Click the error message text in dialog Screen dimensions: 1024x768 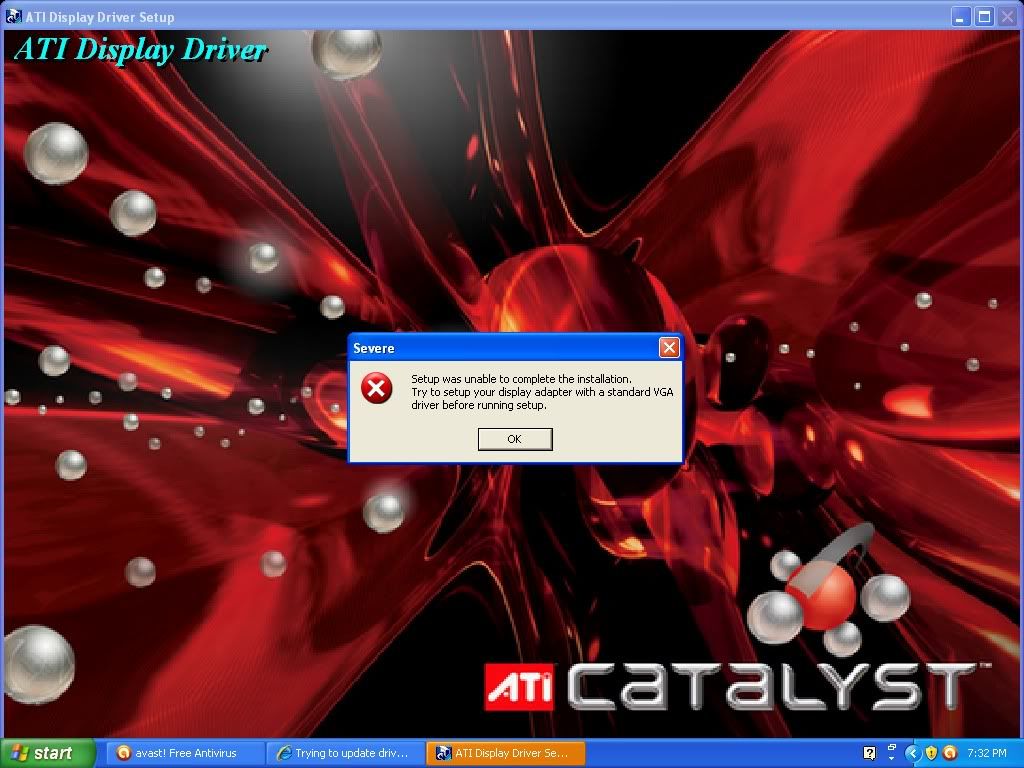tap(542, 392)
